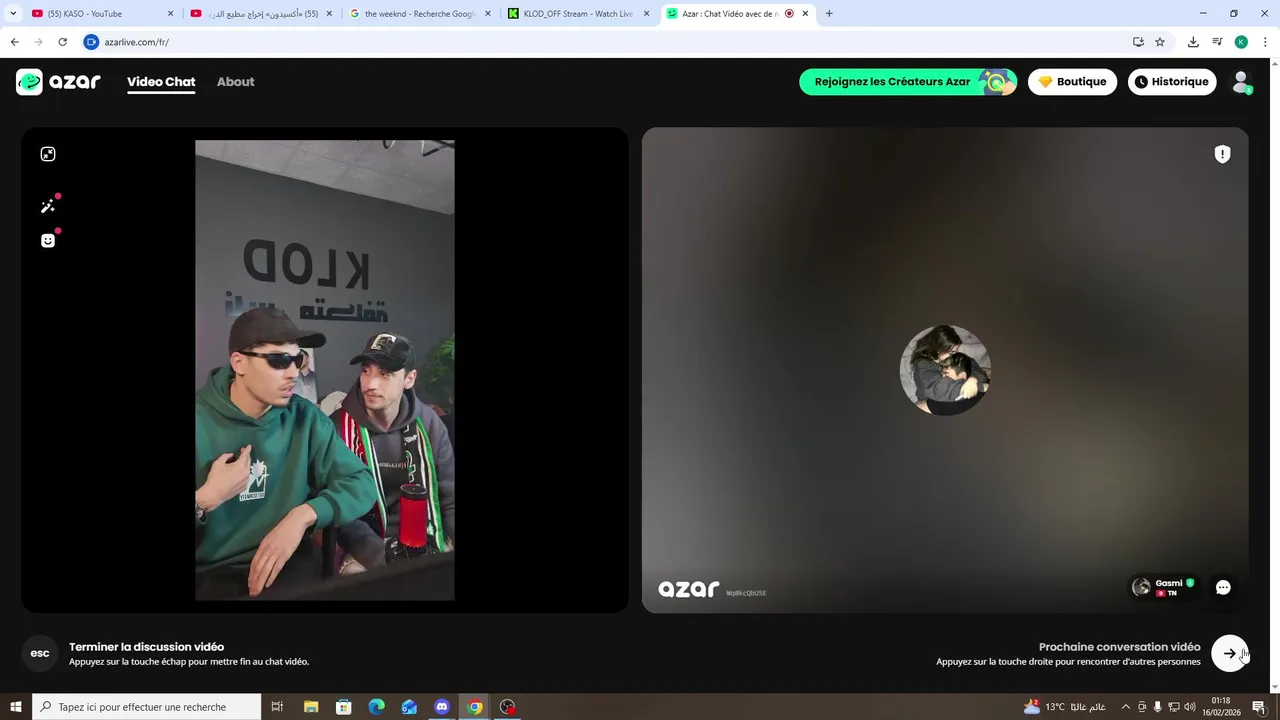Image resolution: width=1280 pixels, height=720 pixels.
Task: Click the recording indicator on Azar tab
Action: click(789, 14)
